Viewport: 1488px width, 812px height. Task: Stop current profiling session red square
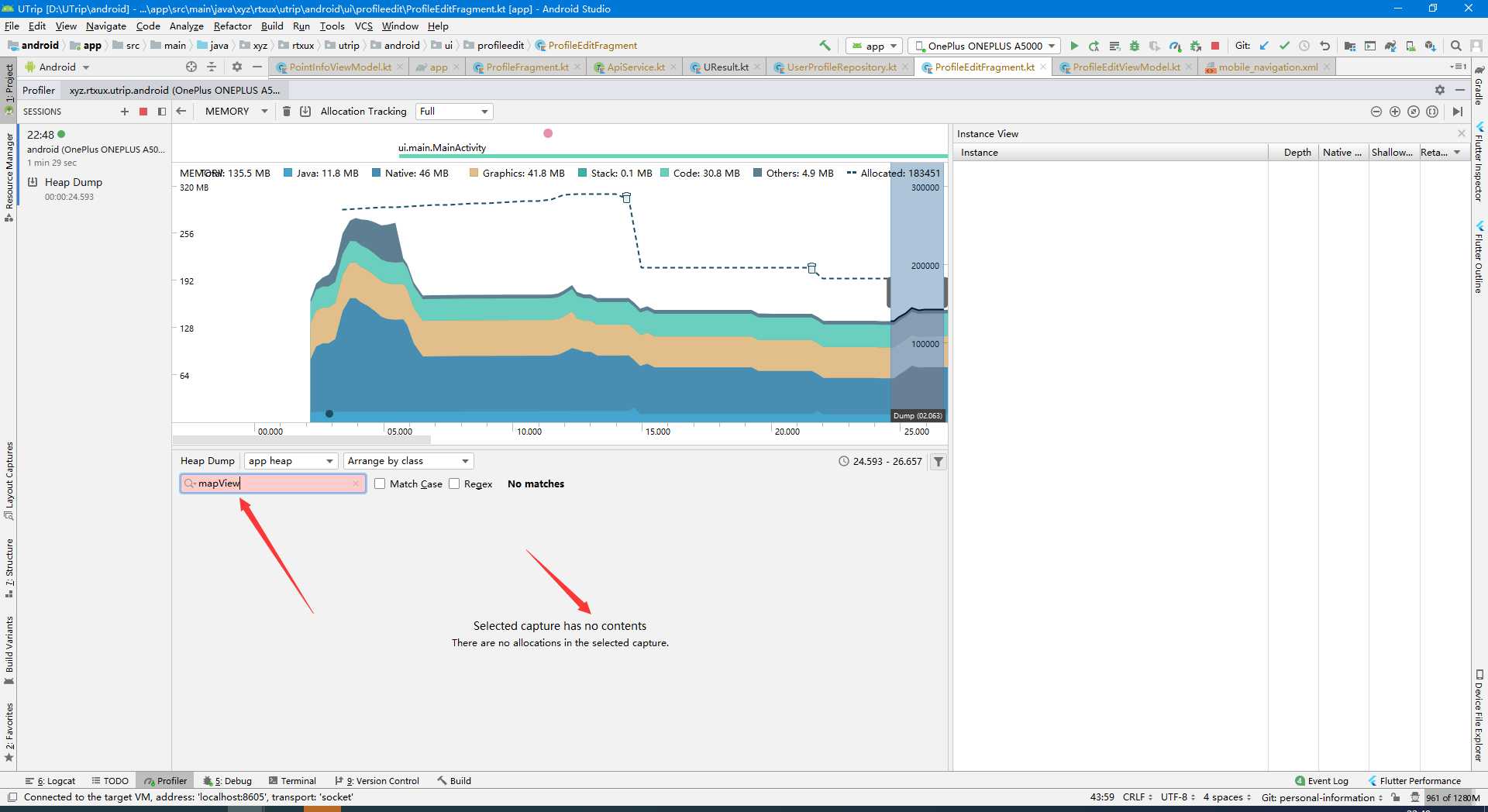point(143,112)
